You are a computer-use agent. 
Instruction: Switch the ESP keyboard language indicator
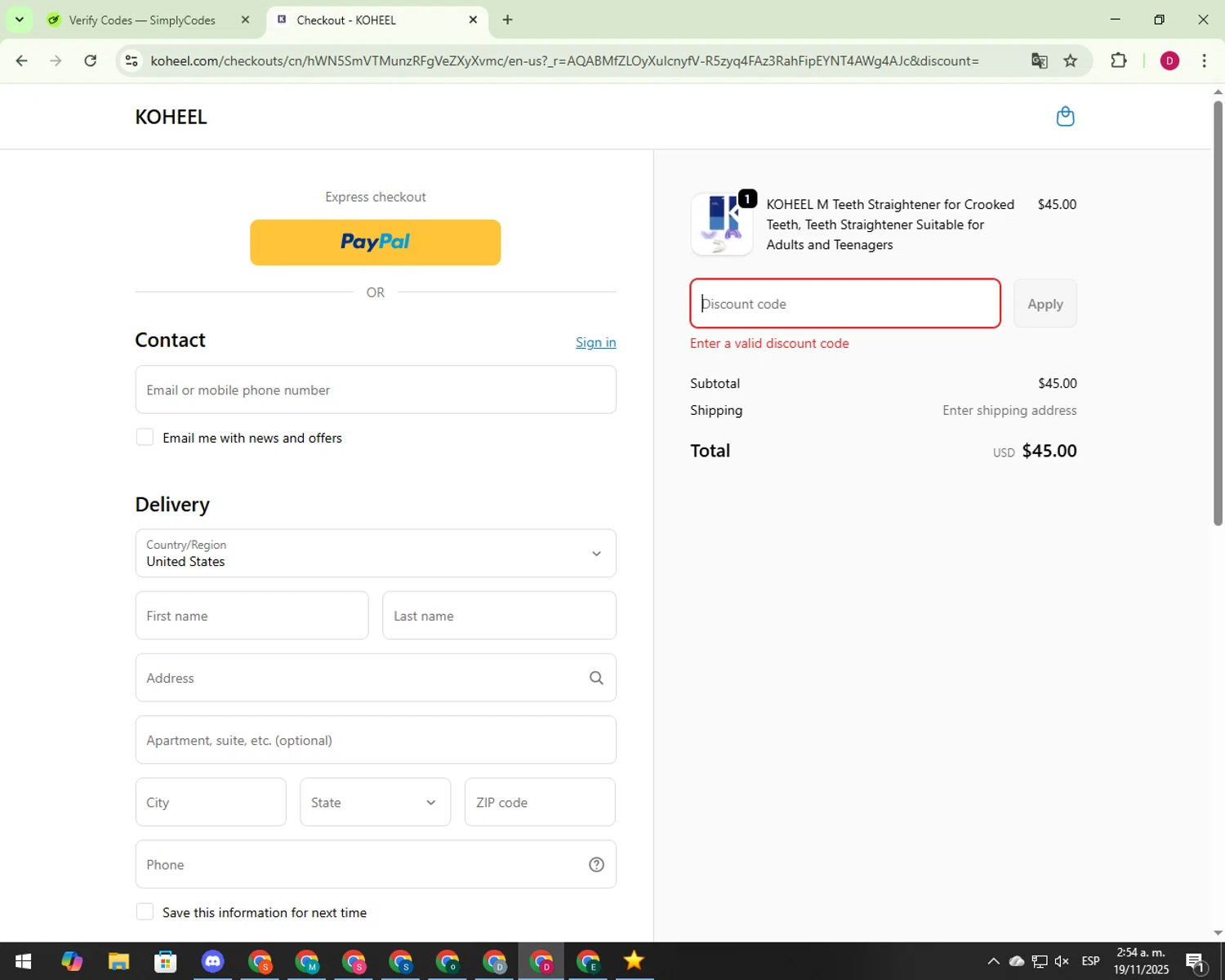[1090, 961]
